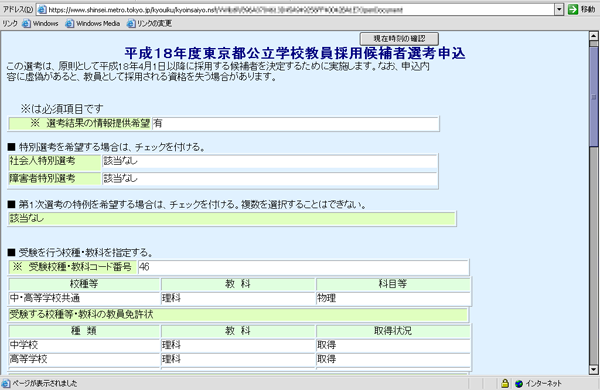Click the code number field showing 46

coord(303,267)
